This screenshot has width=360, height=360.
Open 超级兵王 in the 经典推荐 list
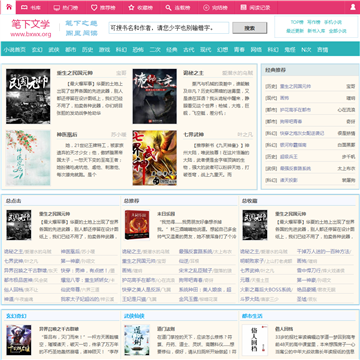tap(289, 157)
